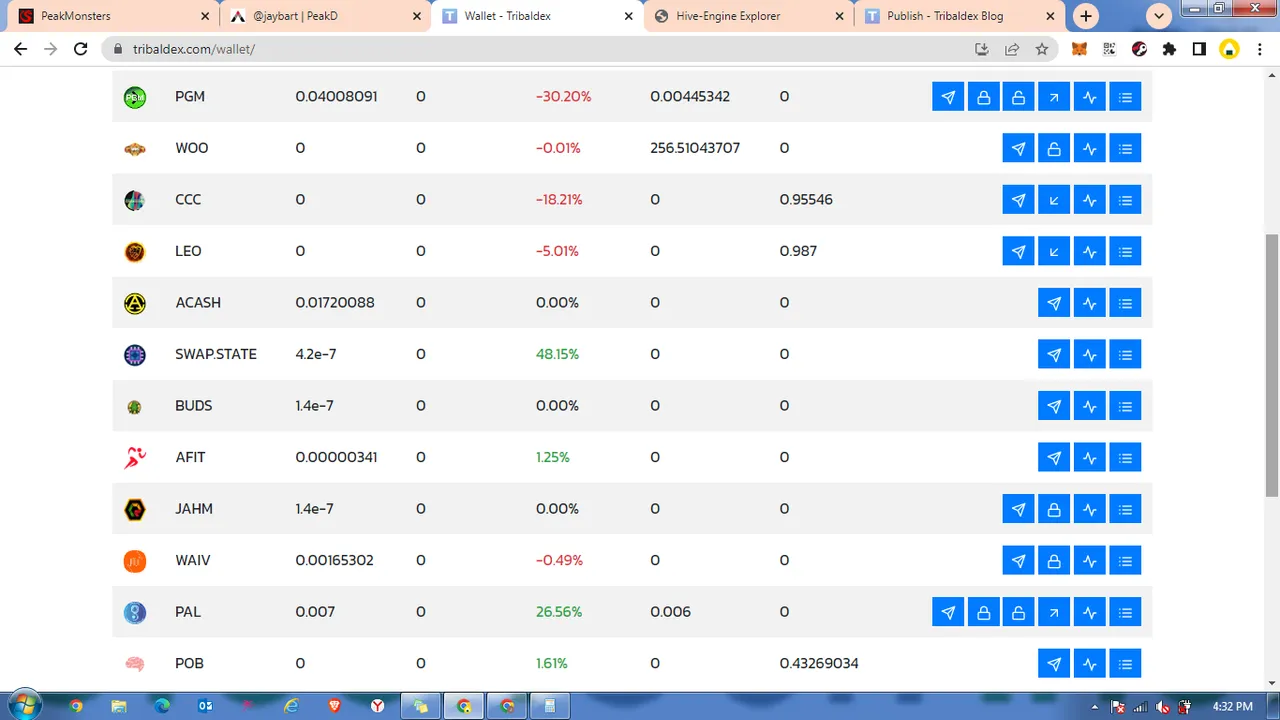The height and width of the screenshot is (720, 1280).
Task: Stake PGM with the closed lock icon
Action: pyautogui.click(x=984, y=97)
